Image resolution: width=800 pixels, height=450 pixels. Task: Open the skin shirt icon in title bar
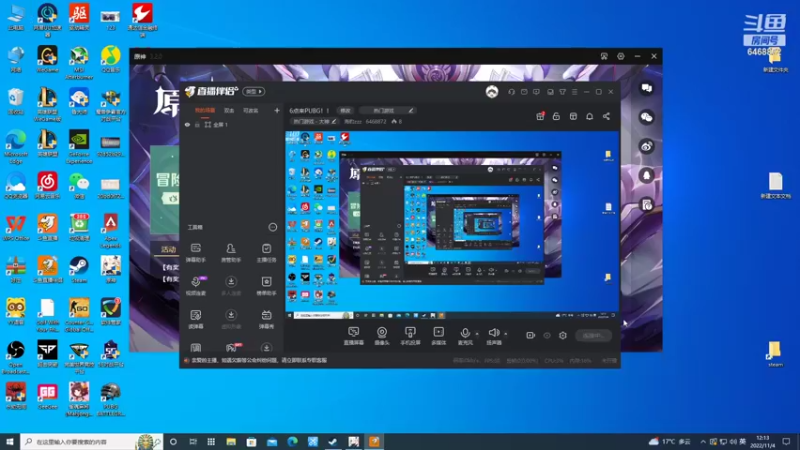(x=562, y=92)
